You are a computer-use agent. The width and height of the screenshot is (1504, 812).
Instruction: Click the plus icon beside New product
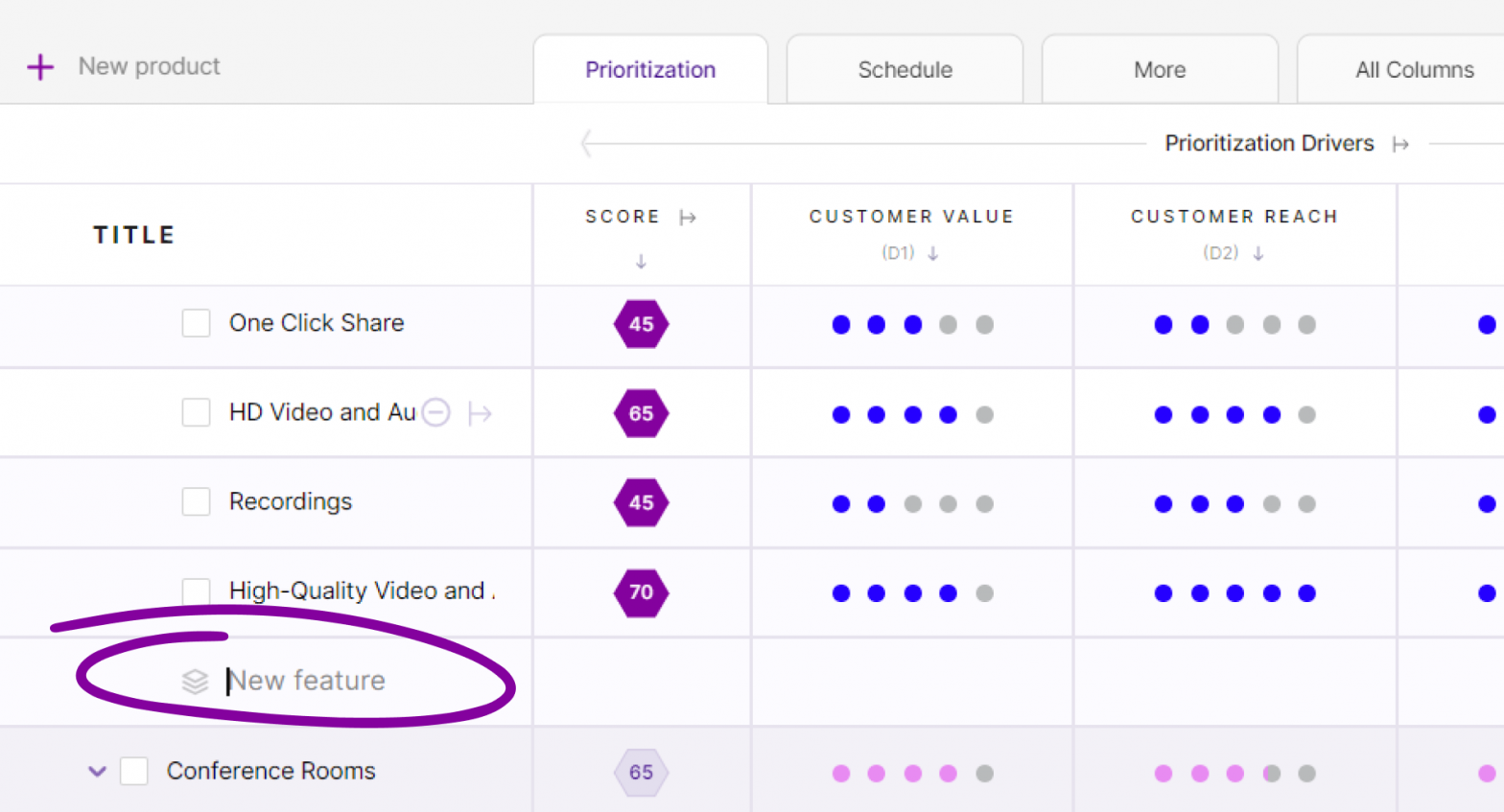[x=40, y=67]
